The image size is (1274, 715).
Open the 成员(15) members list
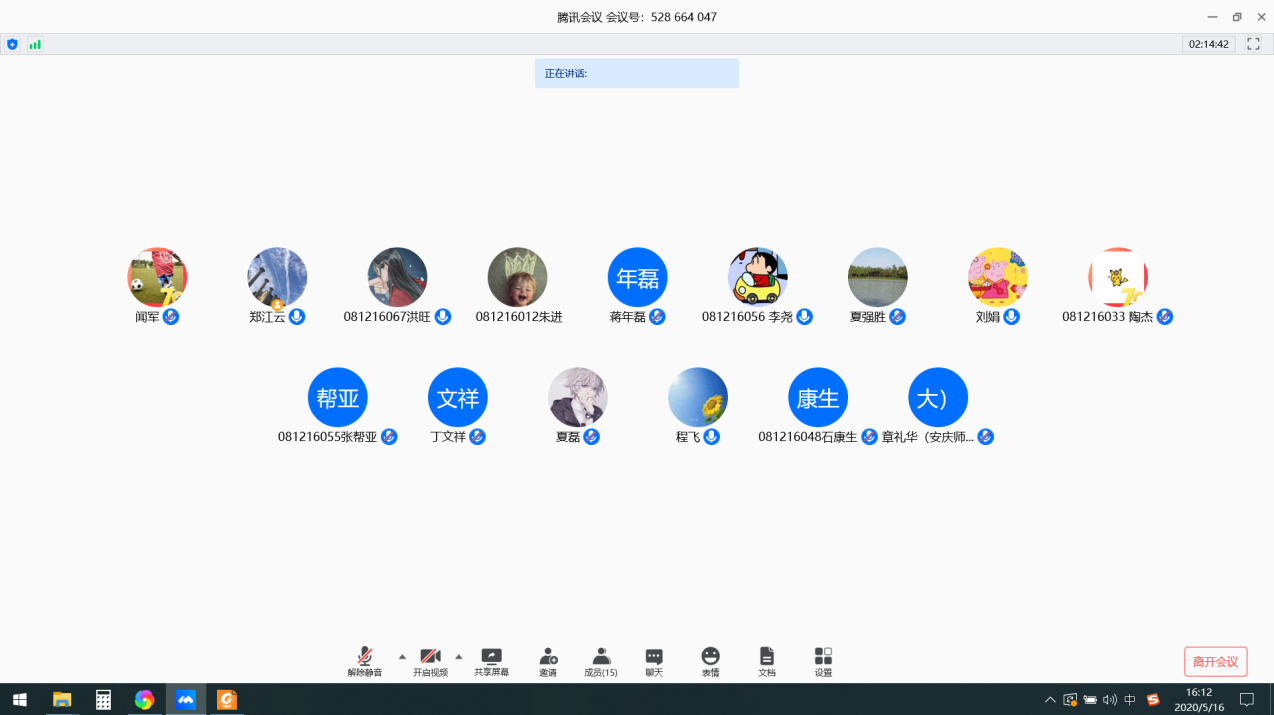coord(601,660)
